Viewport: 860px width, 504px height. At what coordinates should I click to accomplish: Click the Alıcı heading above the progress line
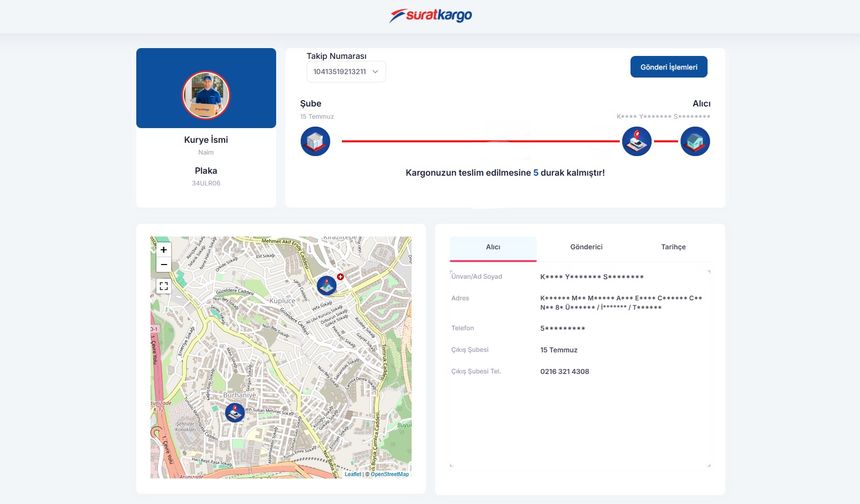click(x=701, y=104)
